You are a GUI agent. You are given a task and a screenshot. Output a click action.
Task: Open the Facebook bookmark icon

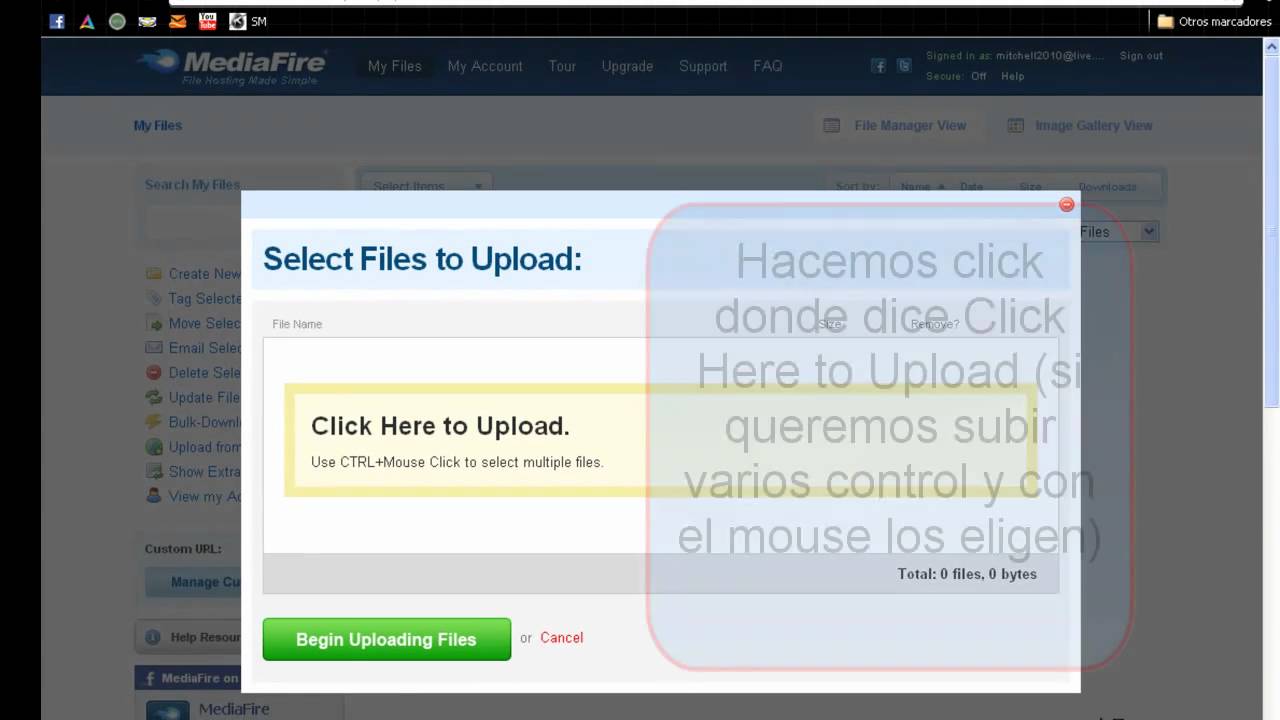[57, 21]
